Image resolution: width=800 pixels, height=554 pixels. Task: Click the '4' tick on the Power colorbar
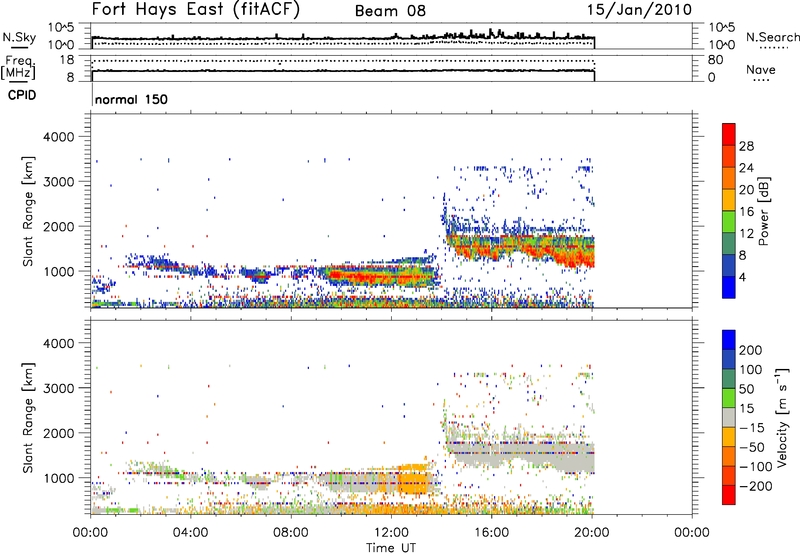pyautogui.click(x=743, y=277)
